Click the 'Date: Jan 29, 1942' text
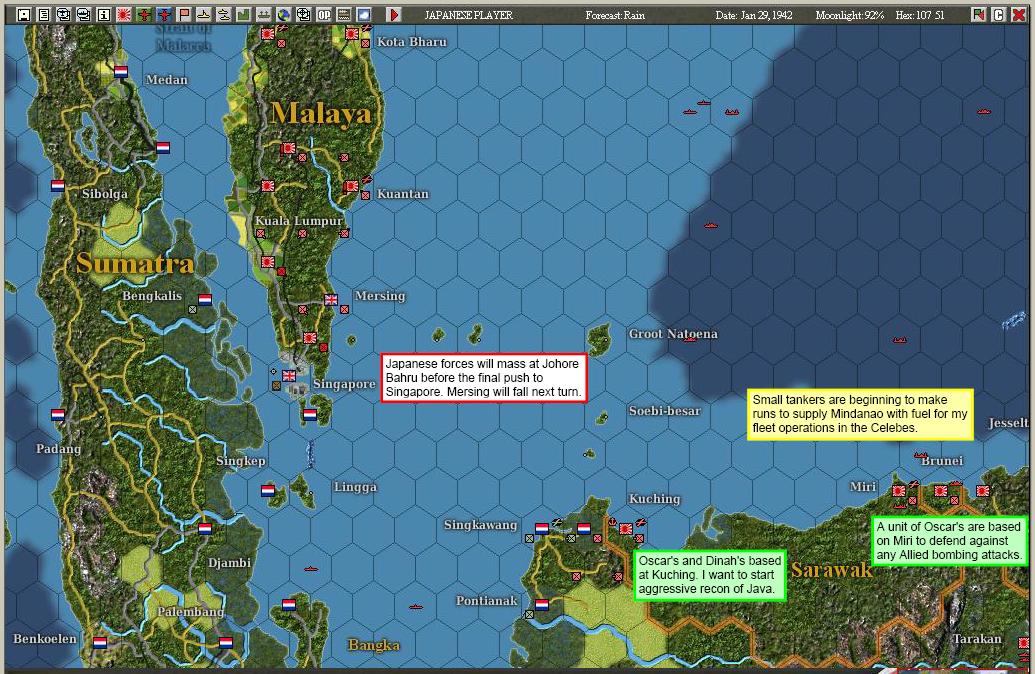The width and height of the screenshot is (1035, 674). (754, 15)
